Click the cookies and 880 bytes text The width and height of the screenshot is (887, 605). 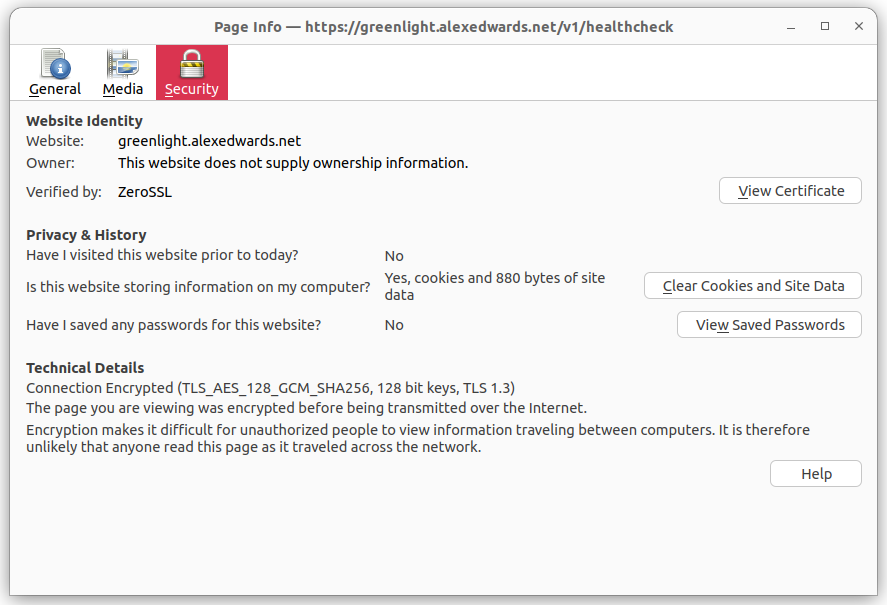point(495,286)
